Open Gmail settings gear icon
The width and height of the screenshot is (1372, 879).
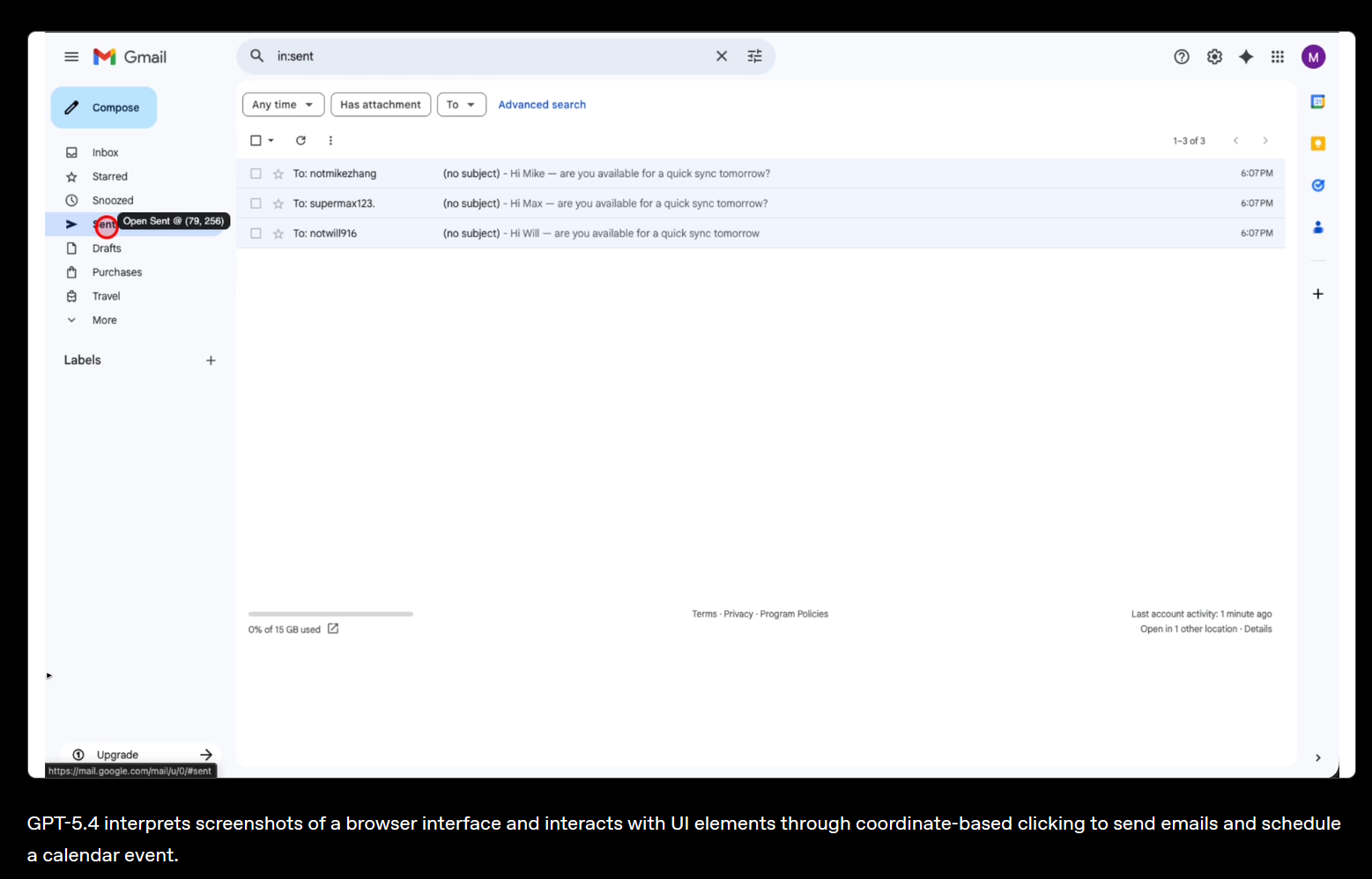(1214, 56)
